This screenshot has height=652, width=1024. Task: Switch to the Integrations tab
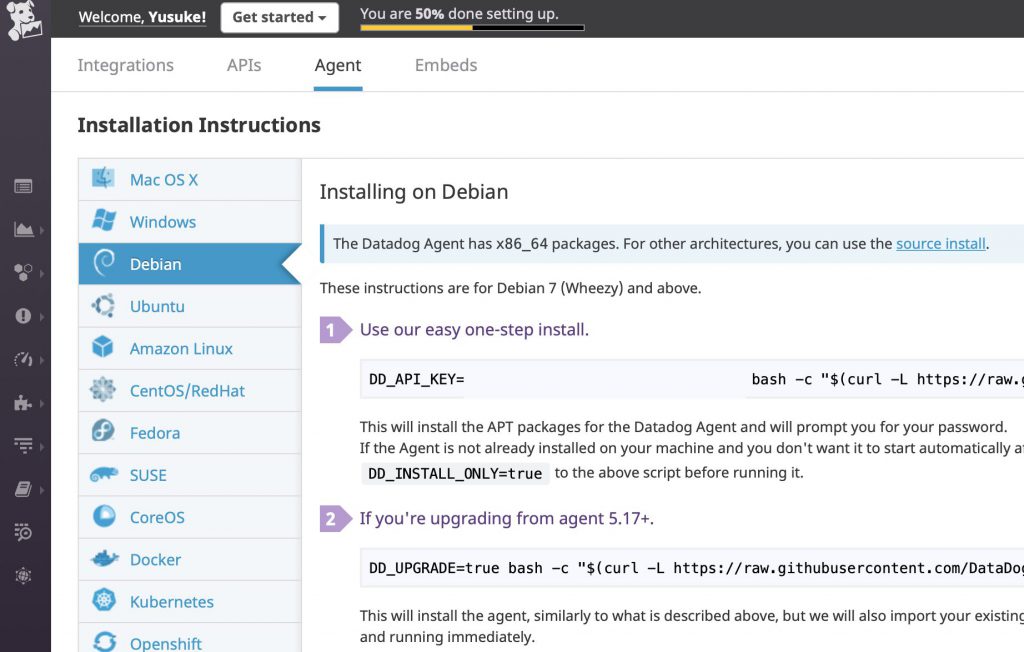[125, 65]
